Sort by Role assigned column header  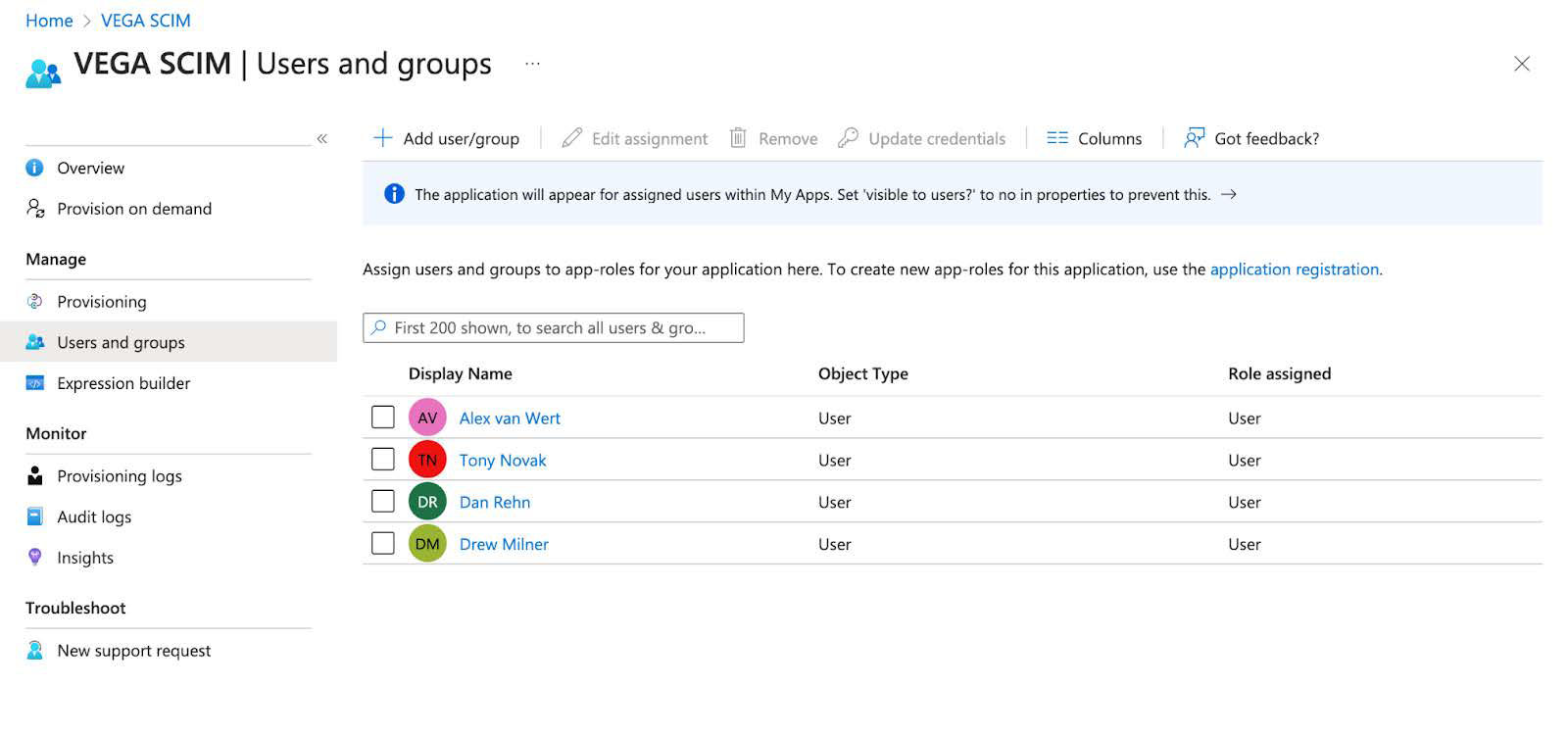1279,373
